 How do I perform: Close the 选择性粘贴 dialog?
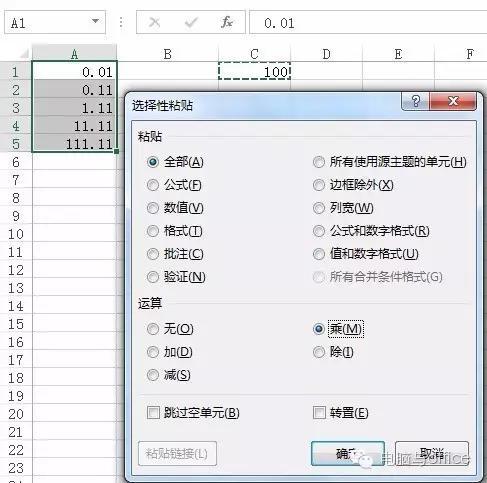tap(453, 101)
